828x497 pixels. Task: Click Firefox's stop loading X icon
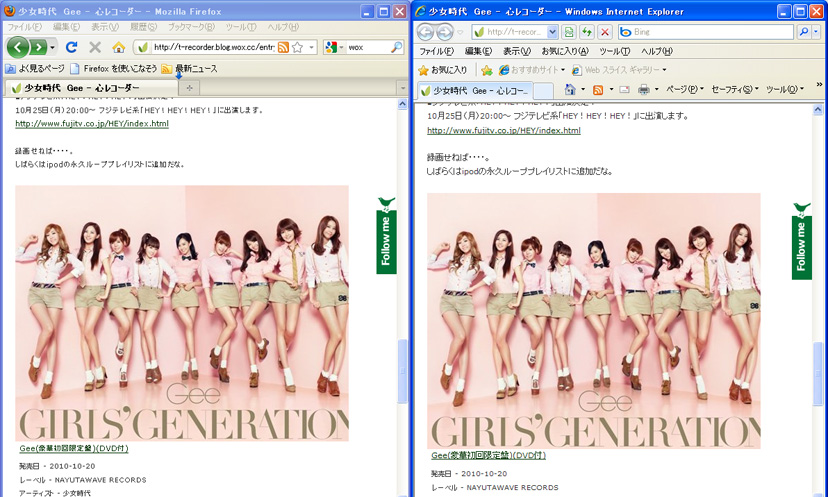coord(95,47)
